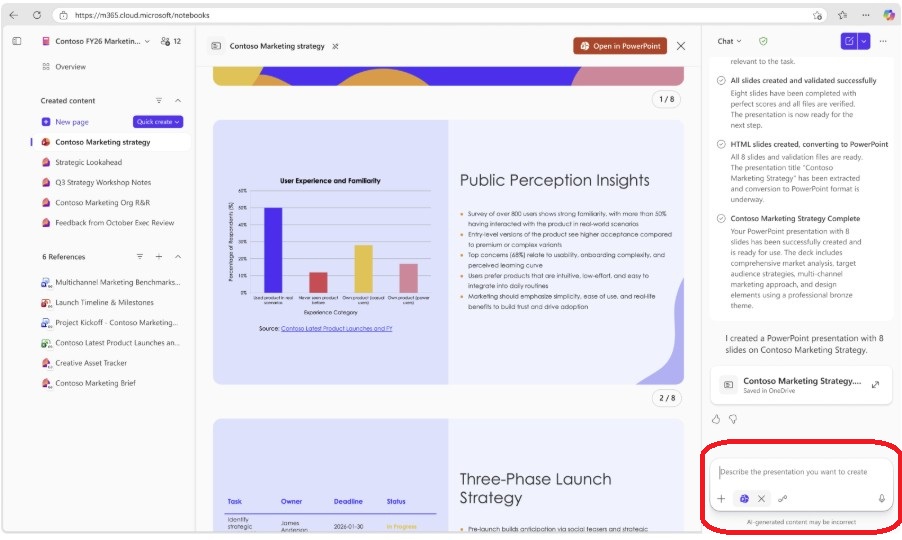Viewport: 902px width, 540px height.
Task: Click the User Experience and Familiarity chart
Action: click(330, 246)
